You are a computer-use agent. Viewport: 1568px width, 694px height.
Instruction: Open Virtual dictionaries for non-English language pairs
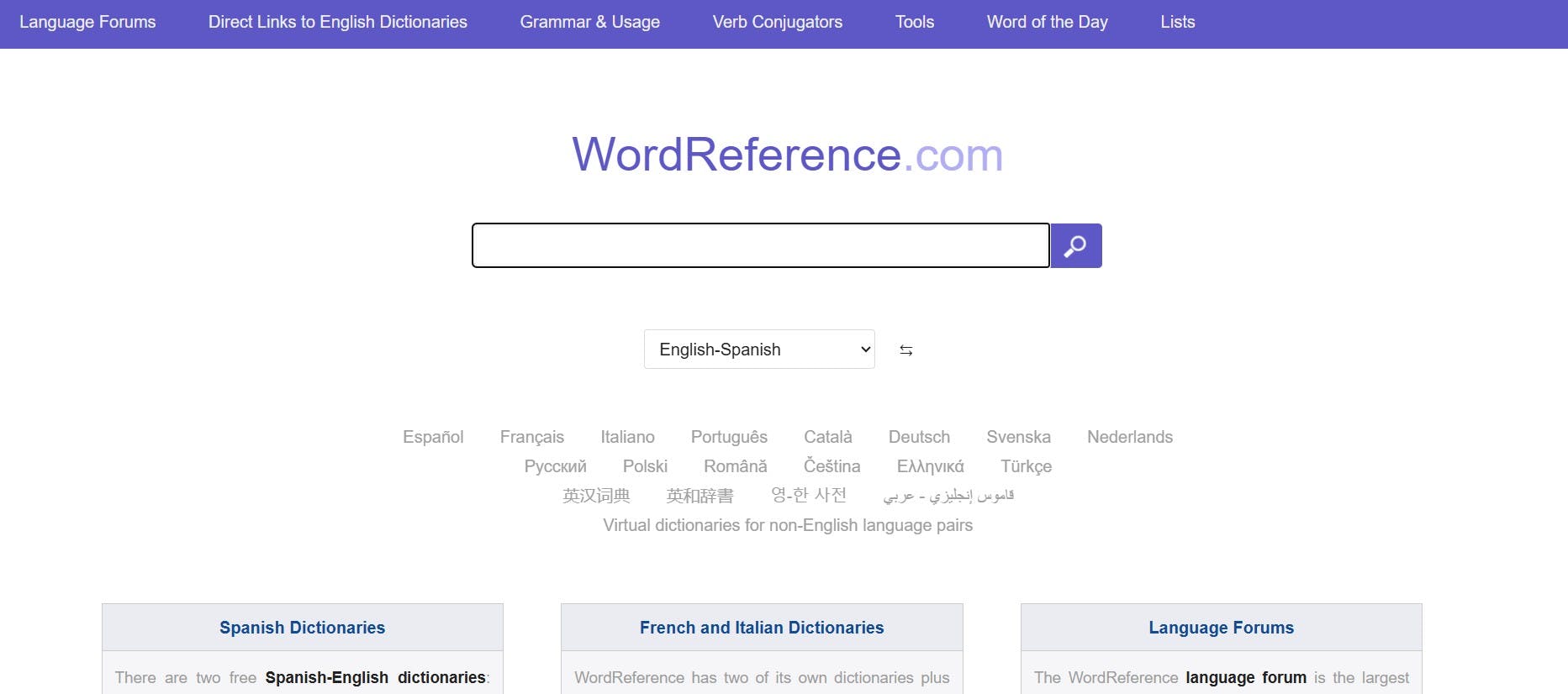click(788, 525)
